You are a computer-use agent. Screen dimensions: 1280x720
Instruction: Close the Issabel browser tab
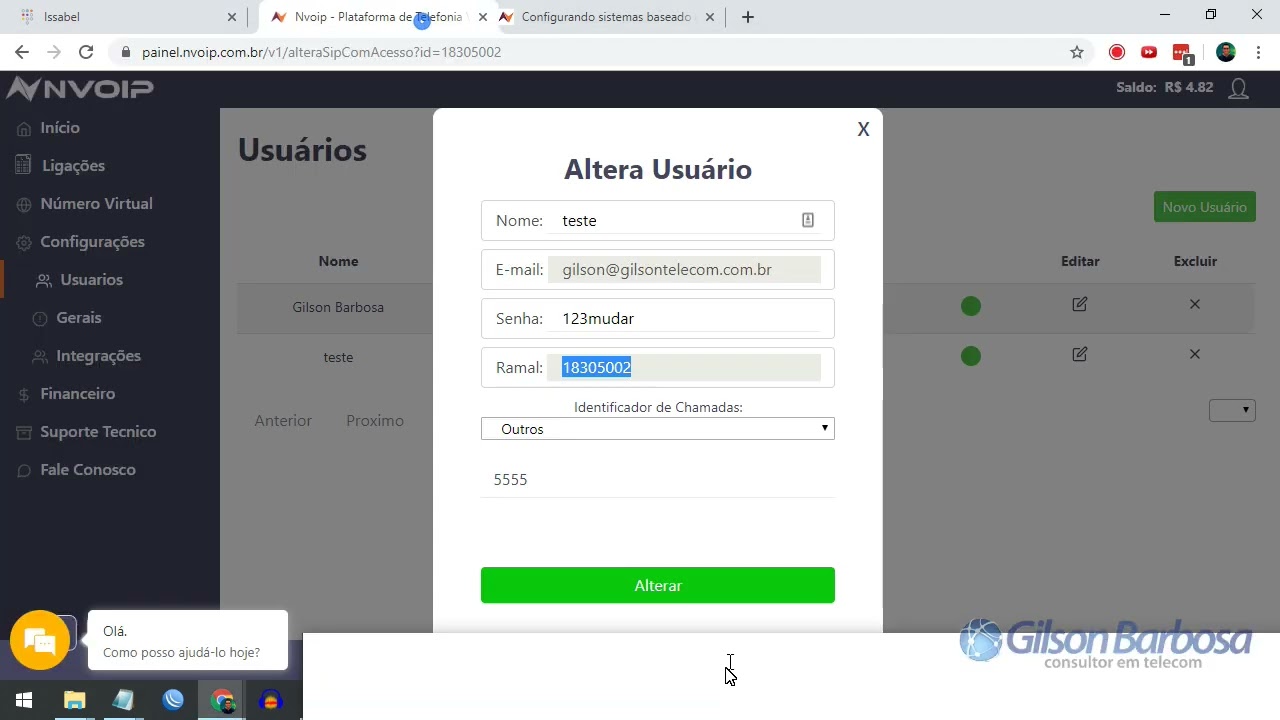pyautogui.click(x=232, y=17)
